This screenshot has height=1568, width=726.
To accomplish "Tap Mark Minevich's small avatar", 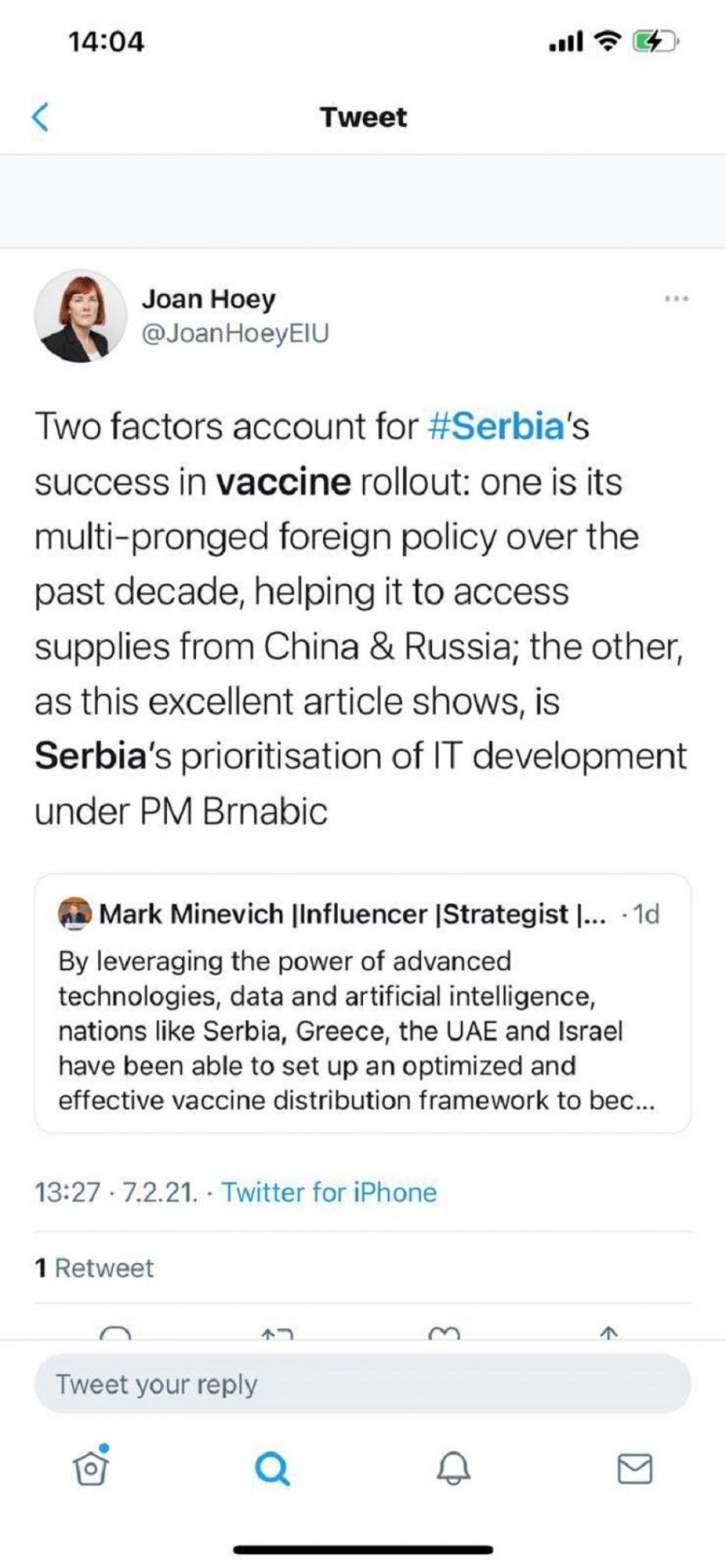I will [x=74, y=913].
